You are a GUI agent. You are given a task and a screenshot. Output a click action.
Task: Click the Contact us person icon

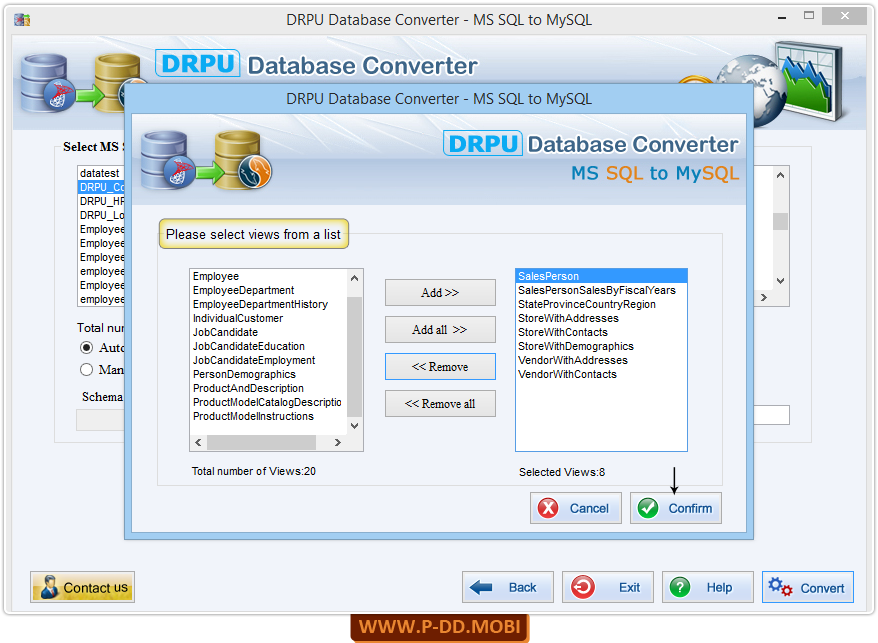(x=49, y=587)
